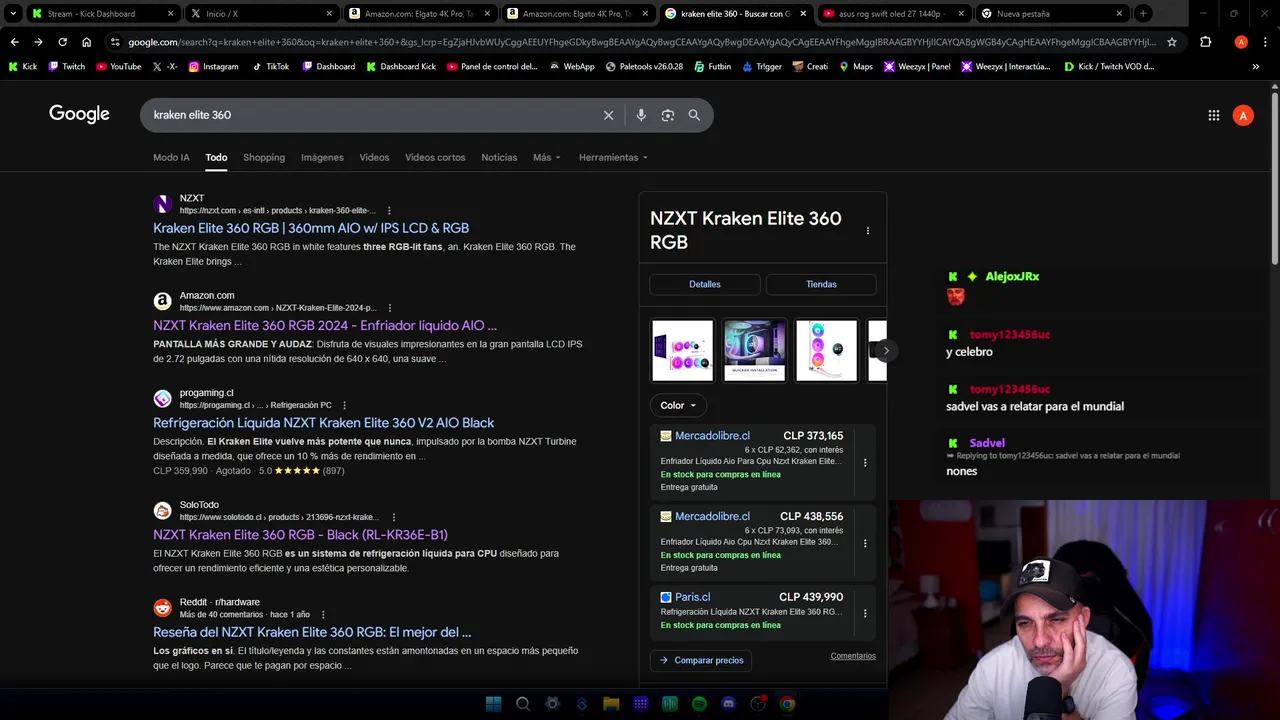Open first product thumbnail with purple fans
The width and height of the screenshot is (1280, 720).
coord(683,350)
